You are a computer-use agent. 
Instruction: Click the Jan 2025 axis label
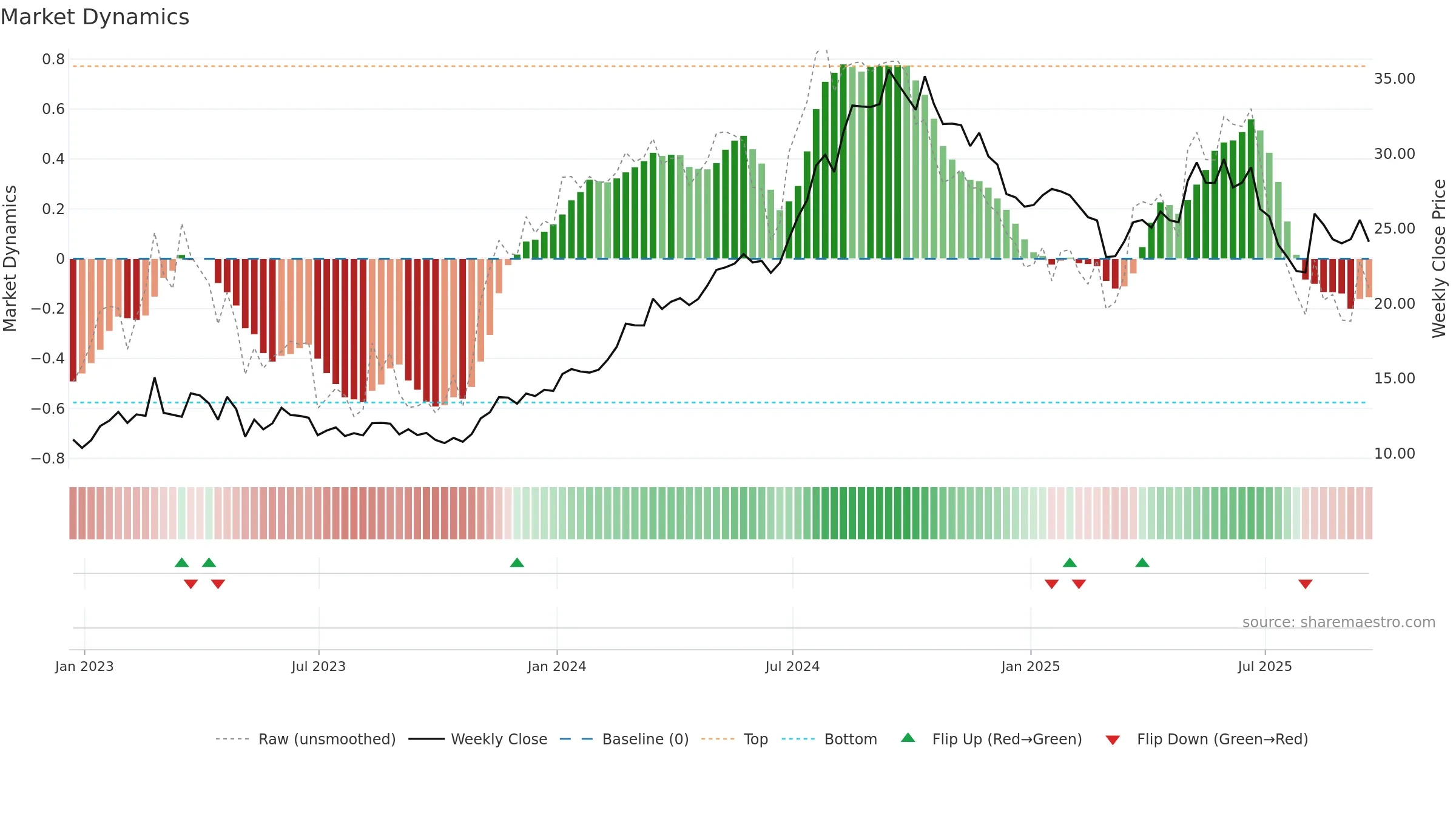click(x=1031, y=666)
